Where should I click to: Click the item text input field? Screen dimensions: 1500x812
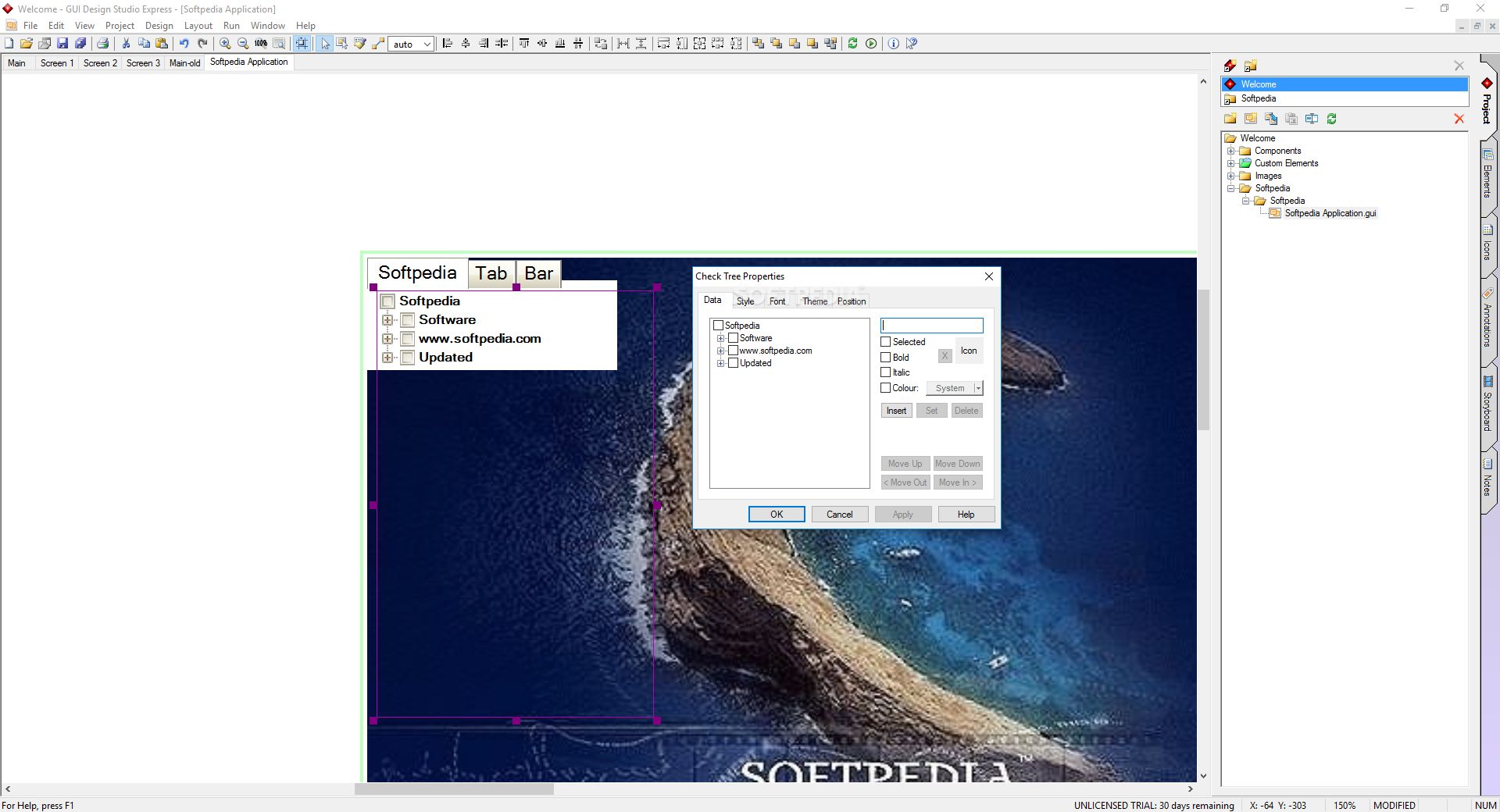tap(932, 326)
